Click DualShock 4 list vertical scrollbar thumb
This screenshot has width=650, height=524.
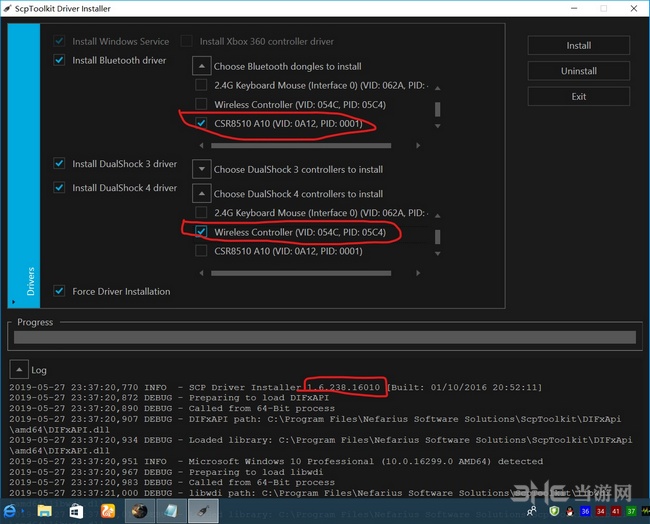437,237
